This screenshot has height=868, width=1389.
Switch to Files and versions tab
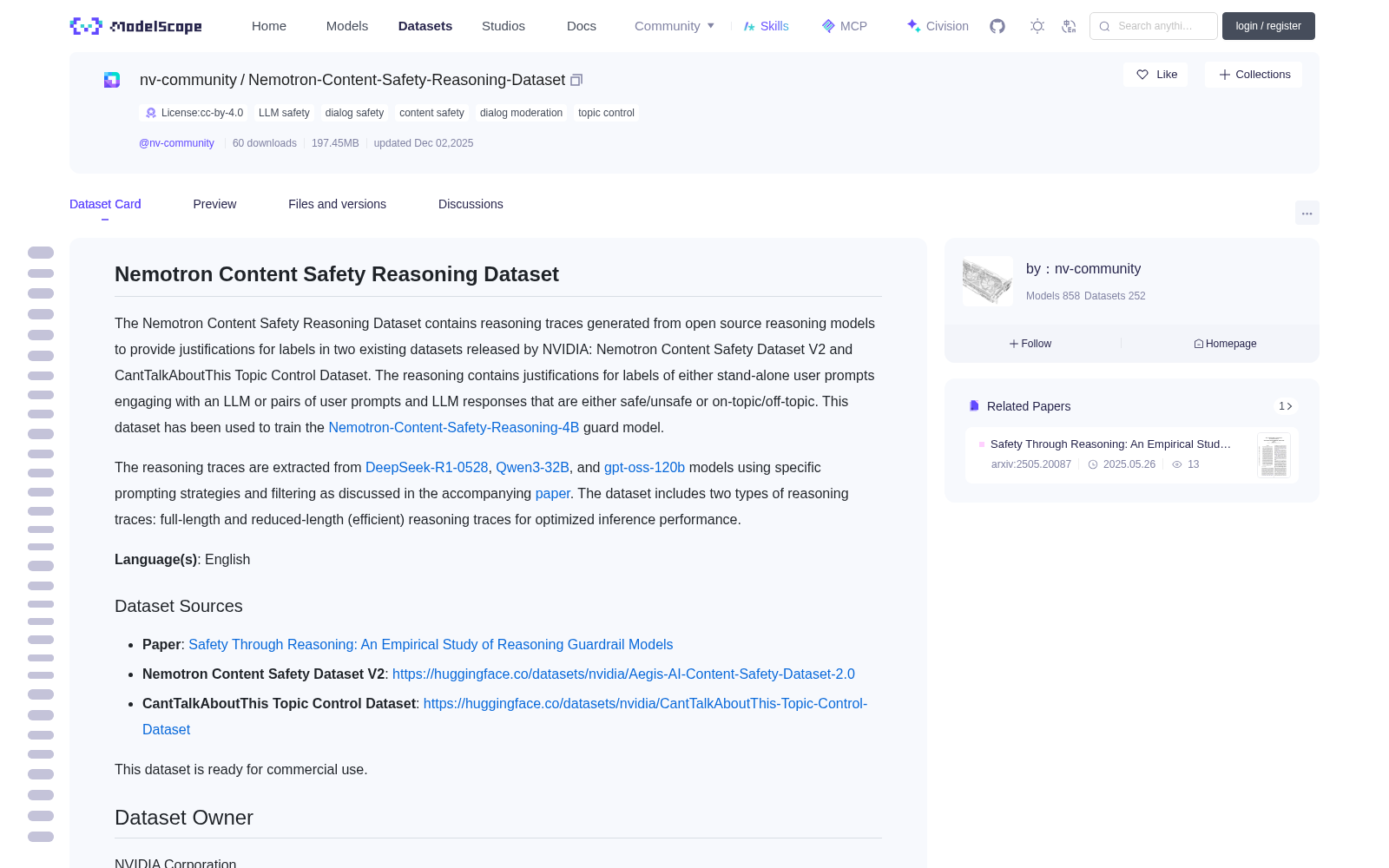click(337, 204)
